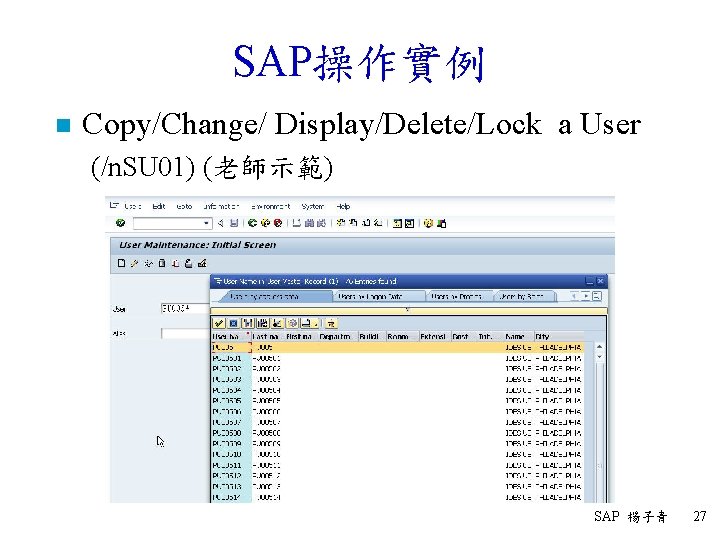The height and width of the screenshot is (540, 720).
Task: Click the green Enter checkmark icon
Action: 121,223
